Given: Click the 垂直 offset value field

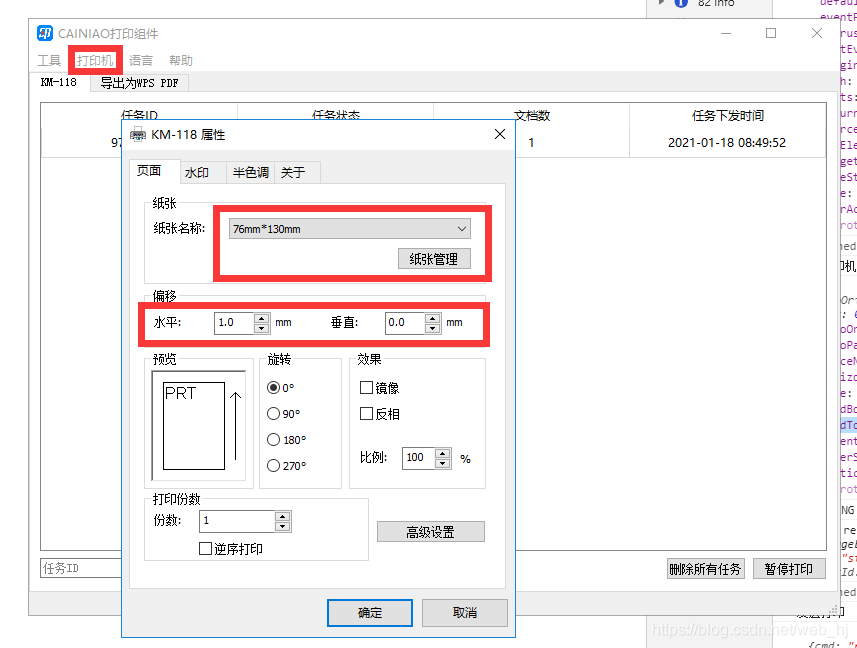Looking at the screenshot, I should tap(405, 323).
